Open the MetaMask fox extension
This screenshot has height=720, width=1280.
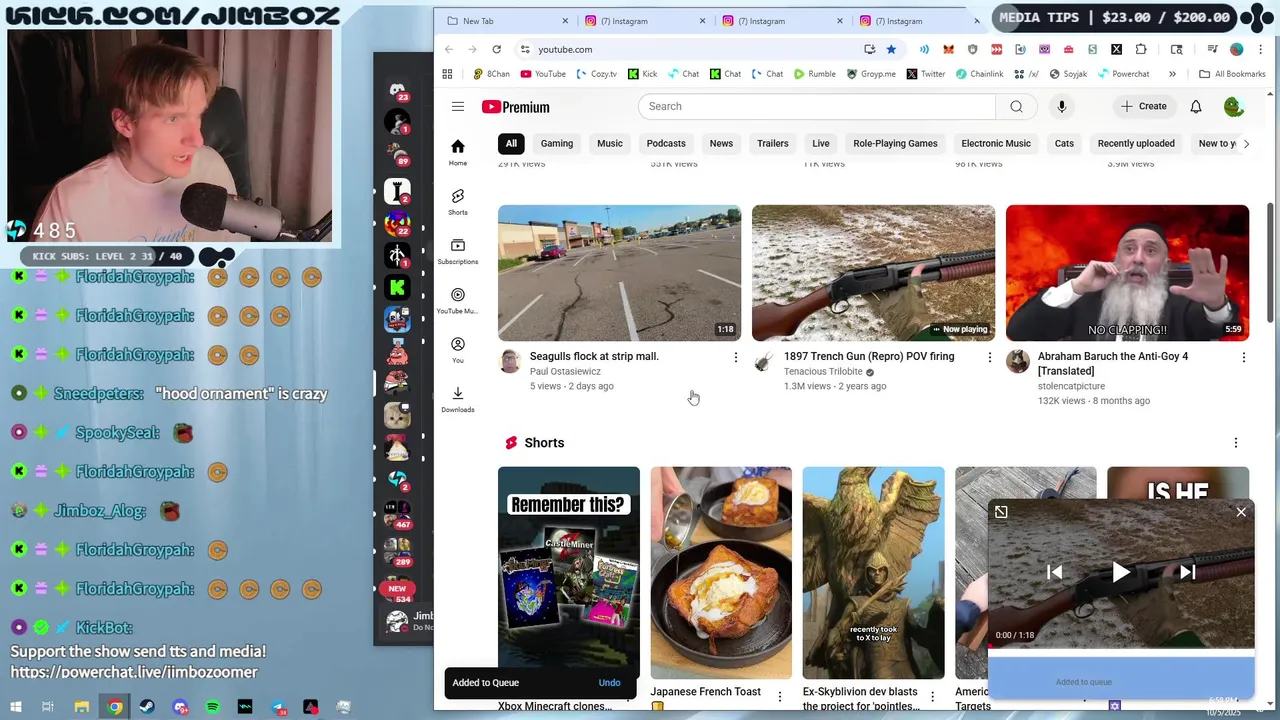948,49
